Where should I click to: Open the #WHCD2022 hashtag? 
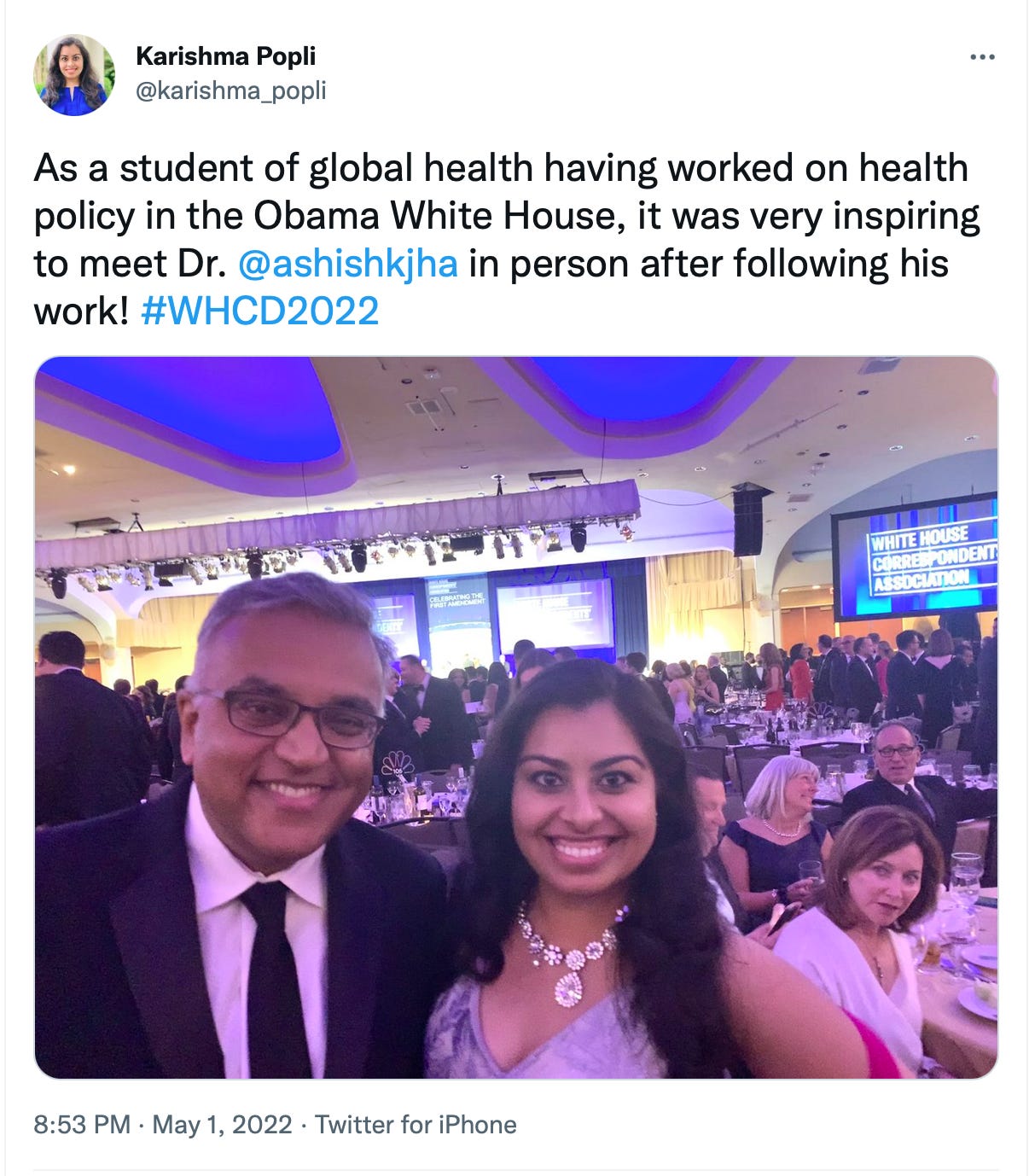(259, 311)
